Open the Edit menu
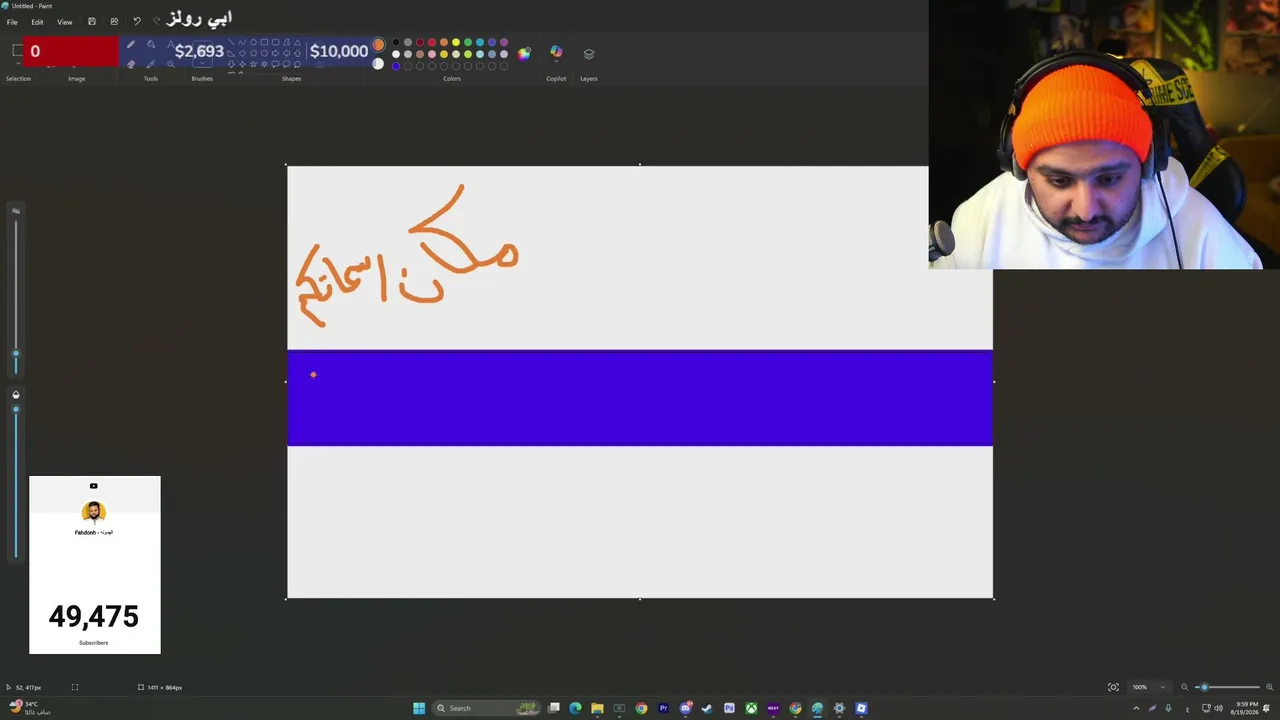This screenshot has width=1280, height=720. point(37,22)
